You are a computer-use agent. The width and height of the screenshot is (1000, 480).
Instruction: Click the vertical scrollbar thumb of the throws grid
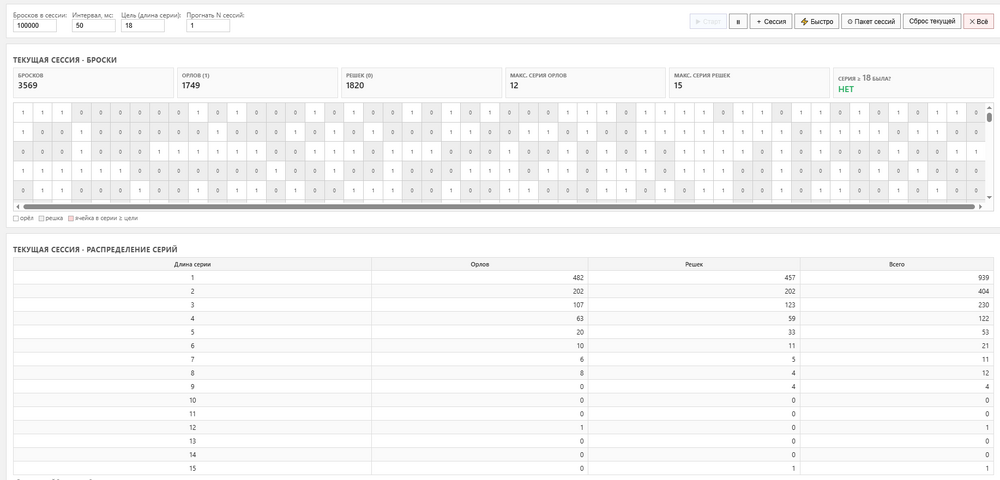pyautogui.click(x=989, y=117)
